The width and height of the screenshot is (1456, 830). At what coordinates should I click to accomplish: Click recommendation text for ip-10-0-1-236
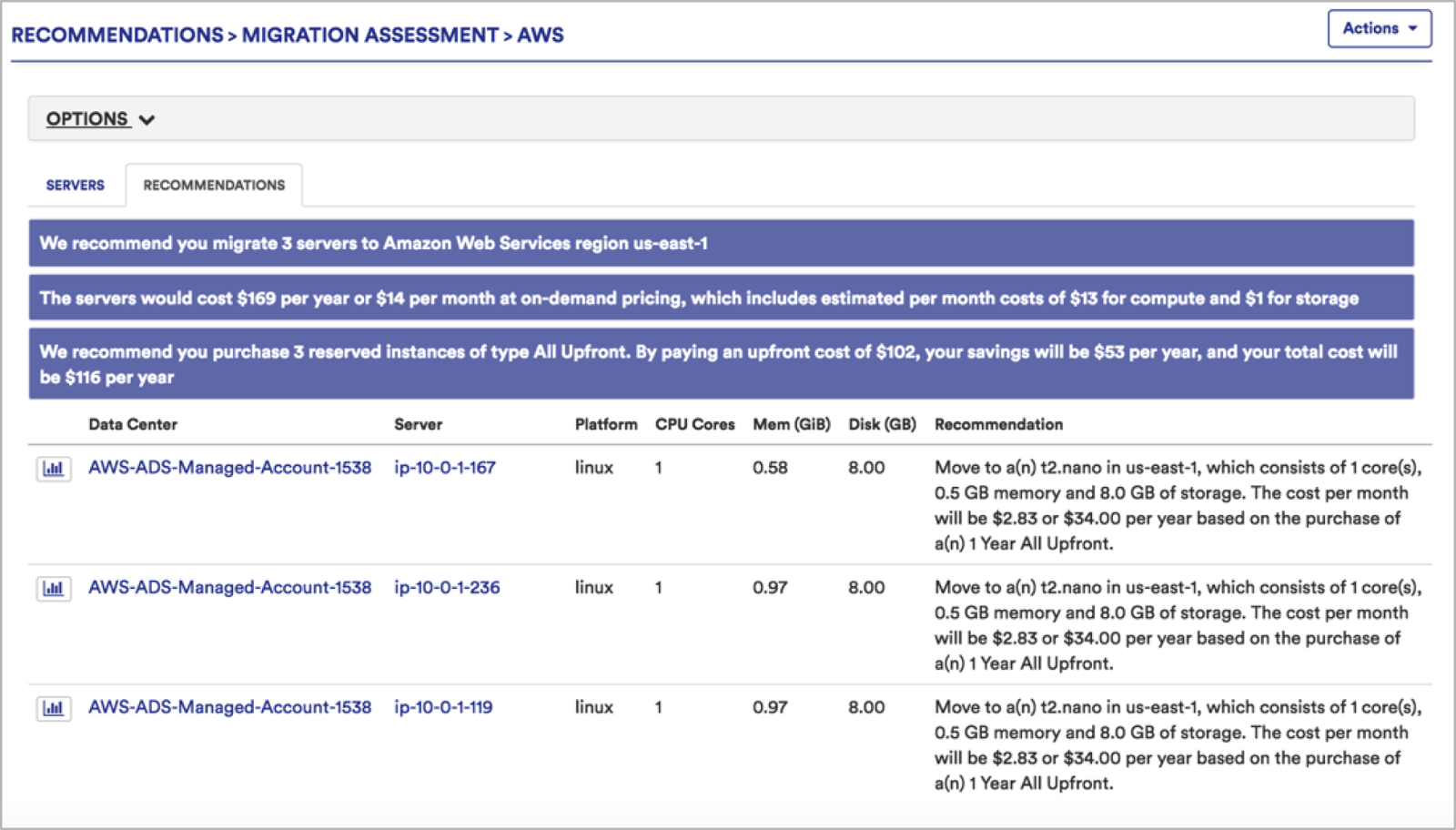[x=1178, y=625]
